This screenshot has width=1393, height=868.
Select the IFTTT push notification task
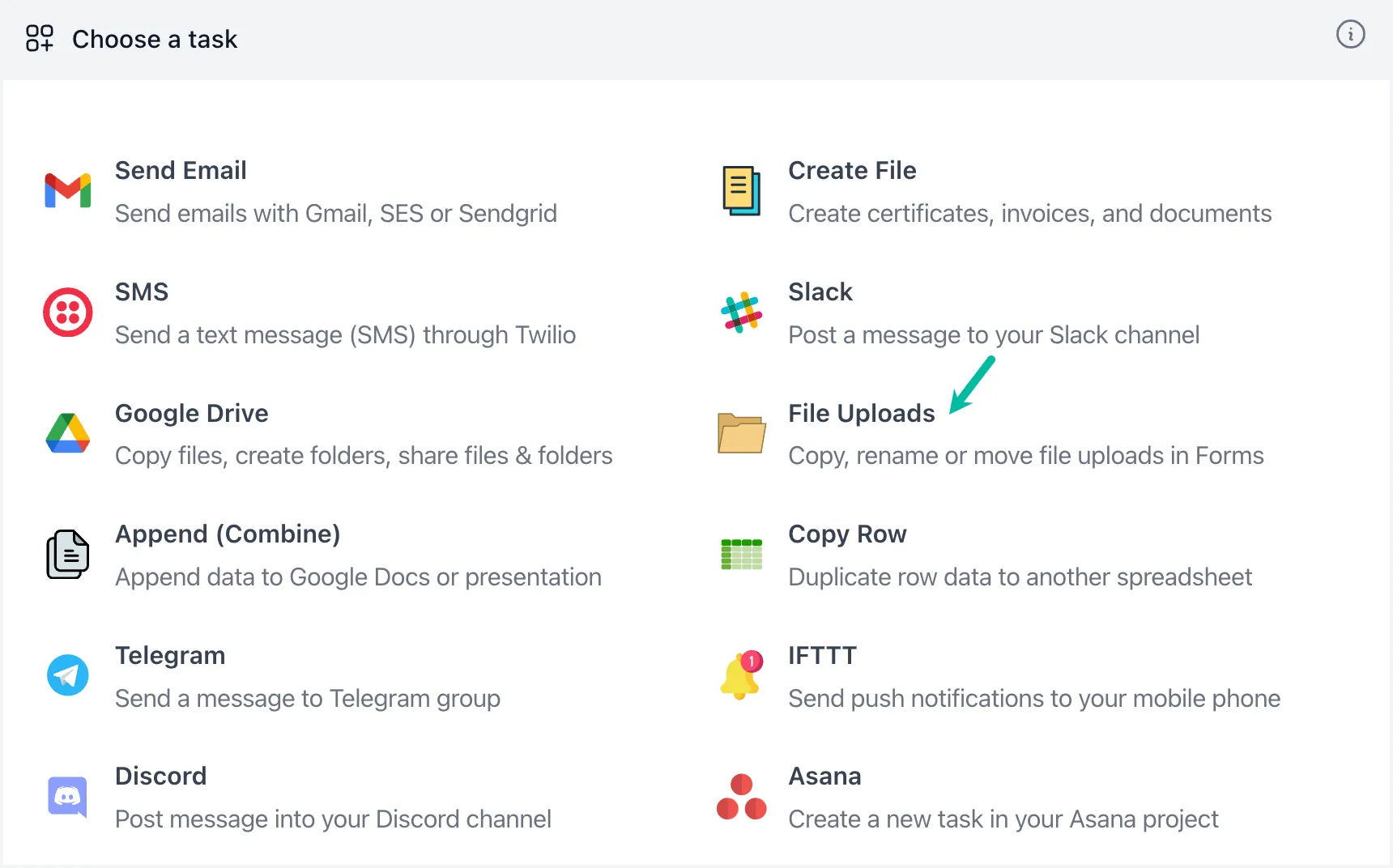click(822, 655)
